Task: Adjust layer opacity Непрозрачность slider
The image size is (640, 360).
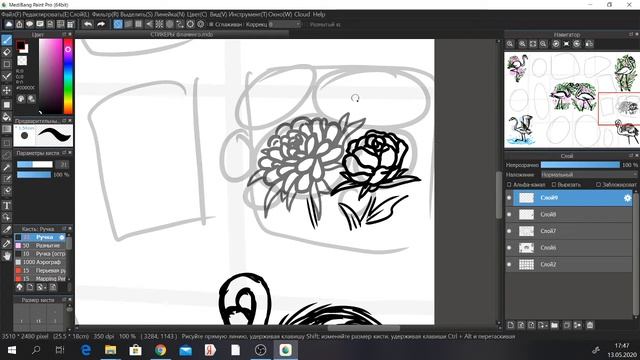Action: pos(580,165)
